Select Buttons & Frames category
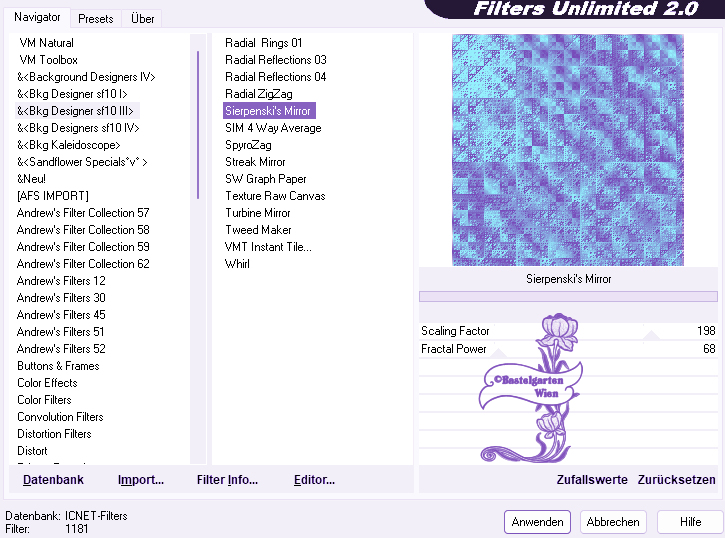The image size is (725, 538). [58, 366]
